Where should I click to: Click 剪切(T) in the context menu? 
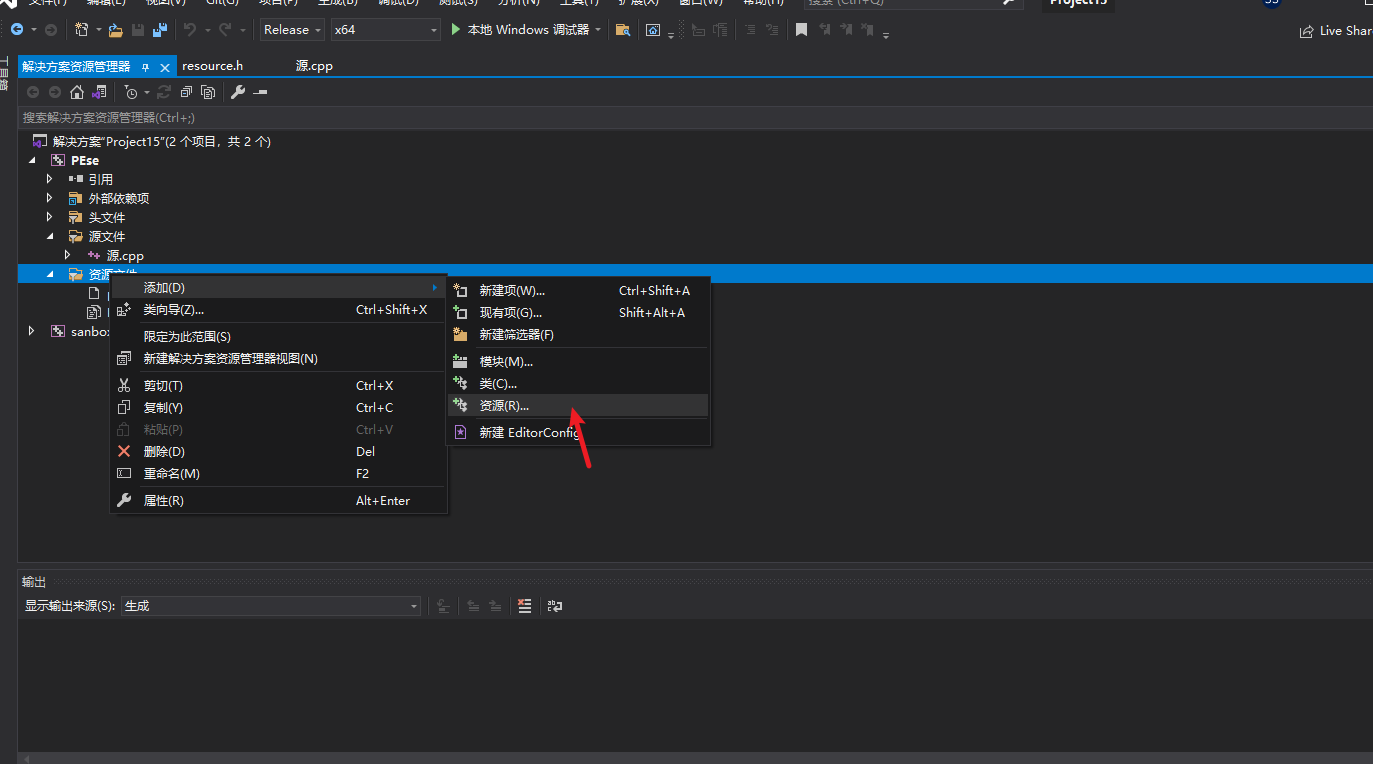(x=278, y=386)
